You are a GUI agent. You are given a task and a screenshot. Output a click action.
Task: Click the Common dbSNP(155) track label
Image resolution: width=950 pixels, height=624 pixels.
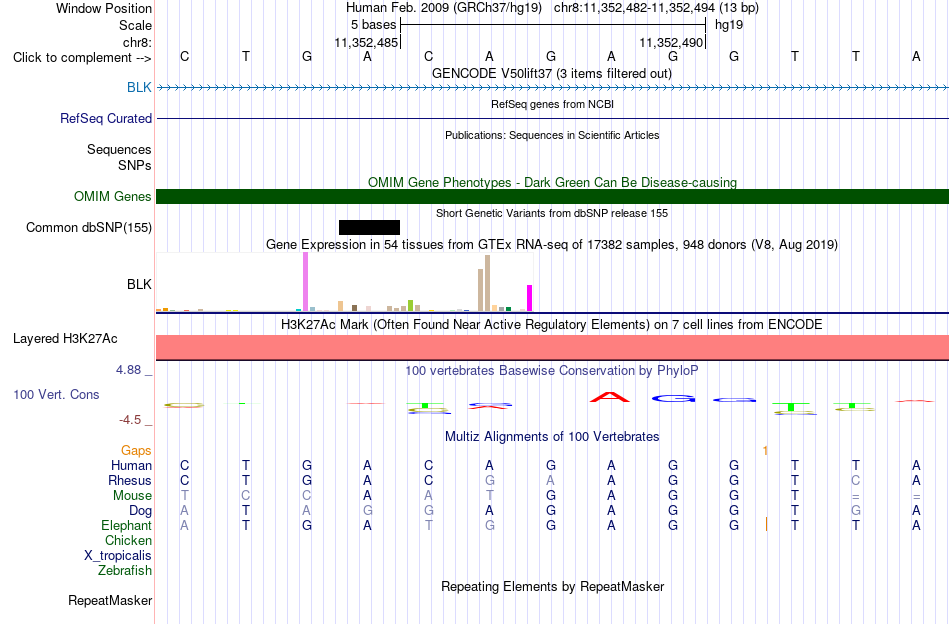pos(89,227)
